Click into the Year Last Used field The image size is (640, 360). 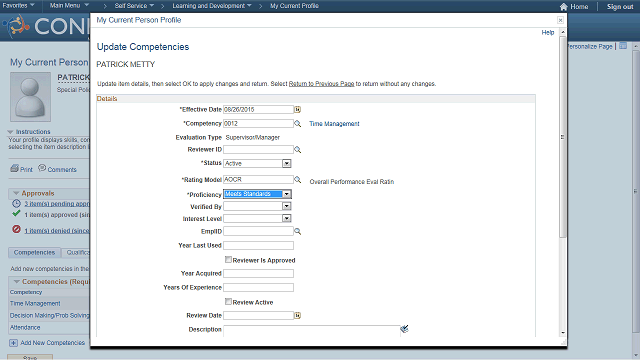(x=258, y=245)
